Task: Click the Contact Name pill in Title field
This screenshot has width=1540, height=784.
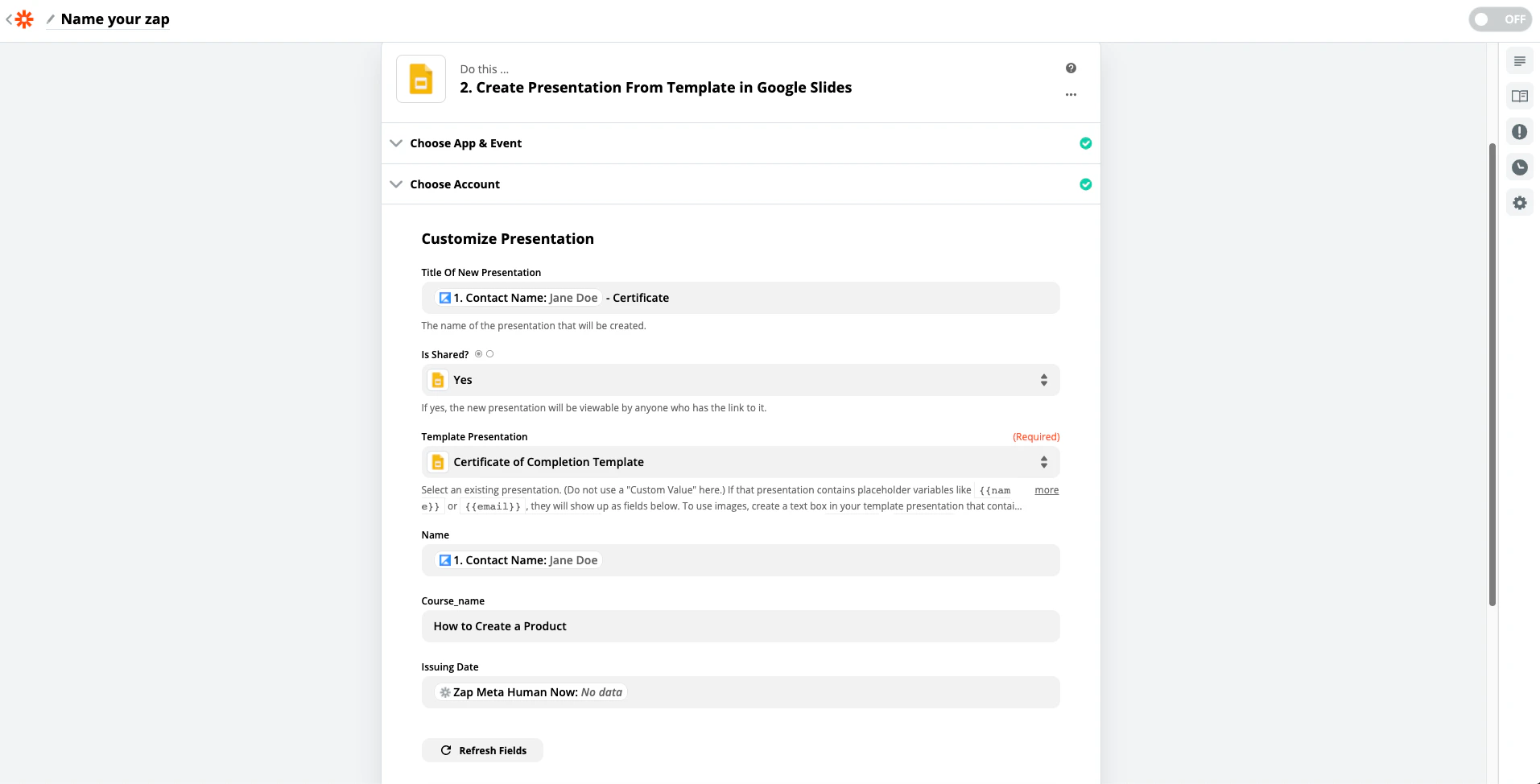Action: point(518,298)
